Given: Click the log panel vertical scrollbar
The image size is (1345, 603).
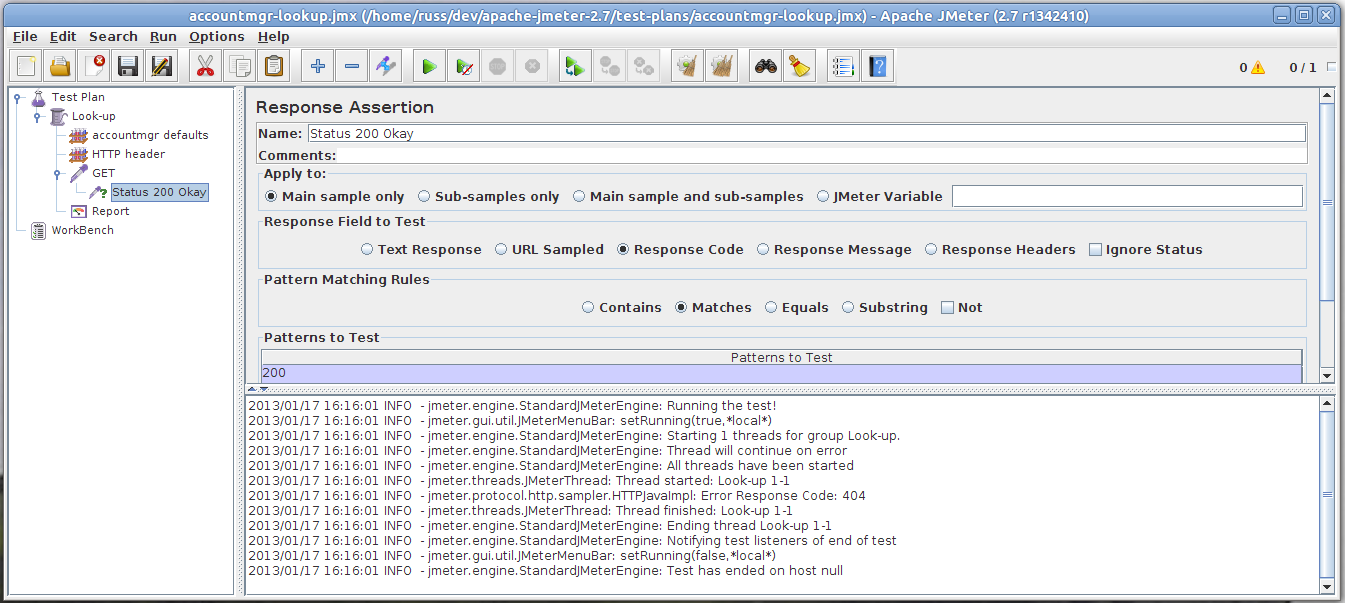Looking at the screenshot, I should tap(1327, 494).
